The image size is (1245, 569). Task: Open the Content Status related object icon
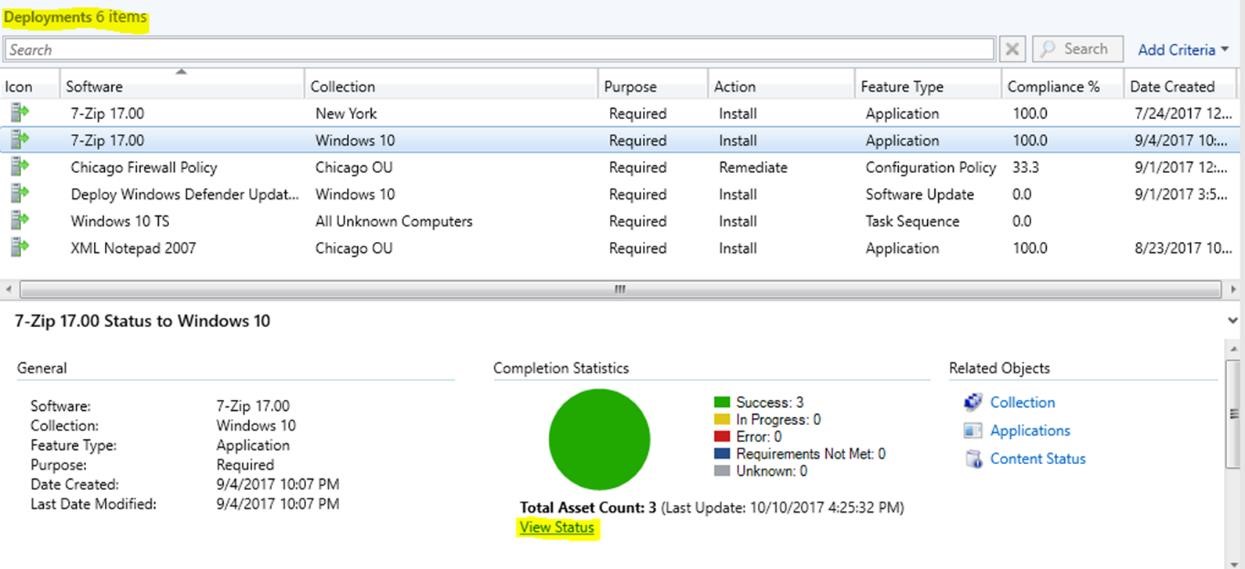pyautogui.click(x=973, y=459)
